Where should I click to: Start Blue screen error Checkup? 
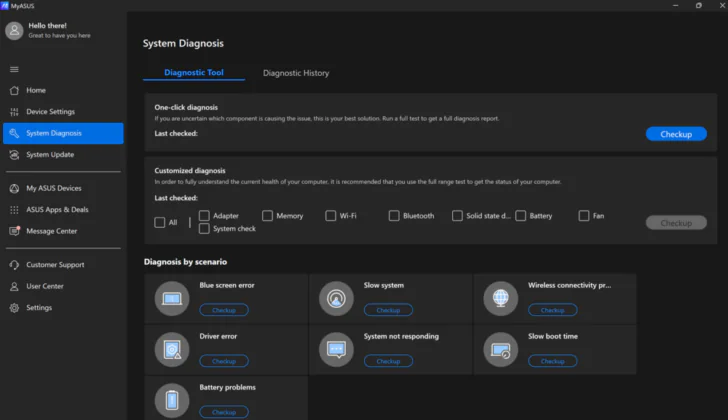pyautogui.click(x=224, y=310)
